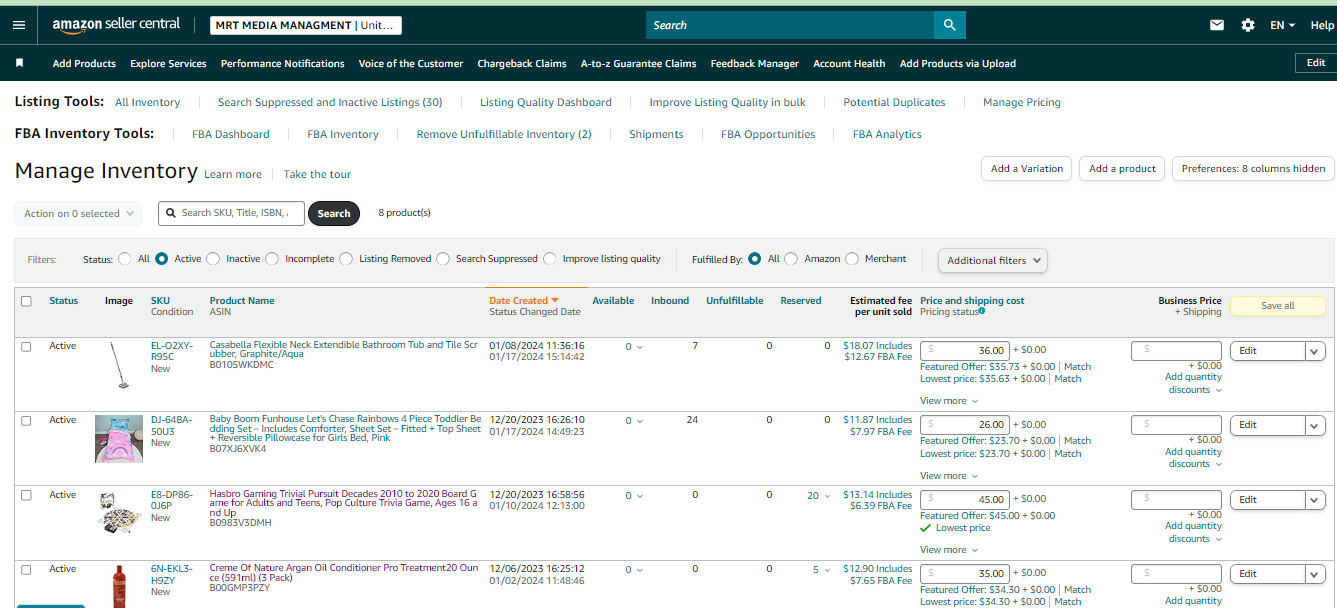Open Account Health menu item
The height and width of the screenshot is (608, 1337).
(849, 63)
